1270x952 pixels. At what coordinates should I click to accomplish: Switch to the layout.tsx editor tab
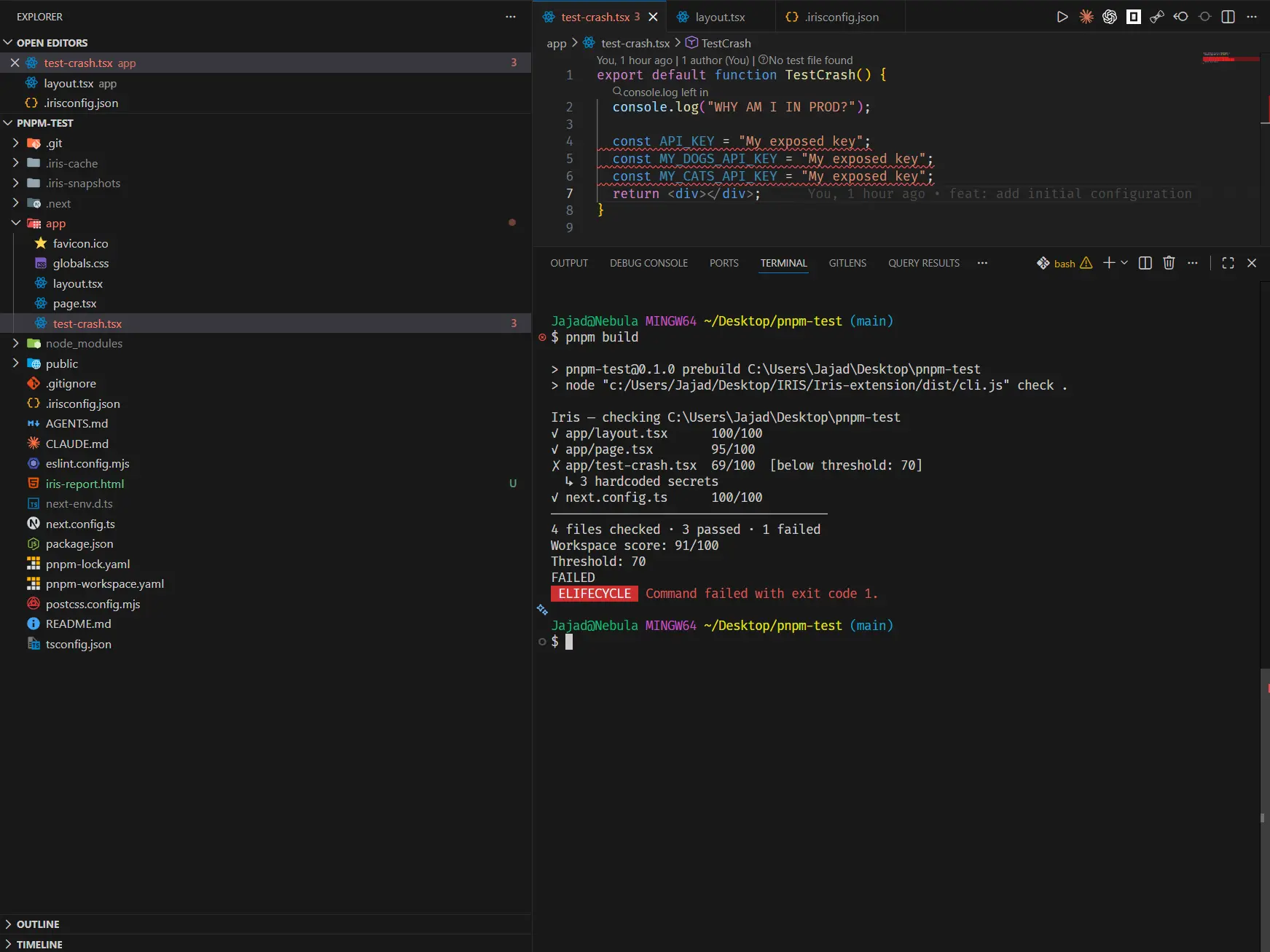(720, 17)
